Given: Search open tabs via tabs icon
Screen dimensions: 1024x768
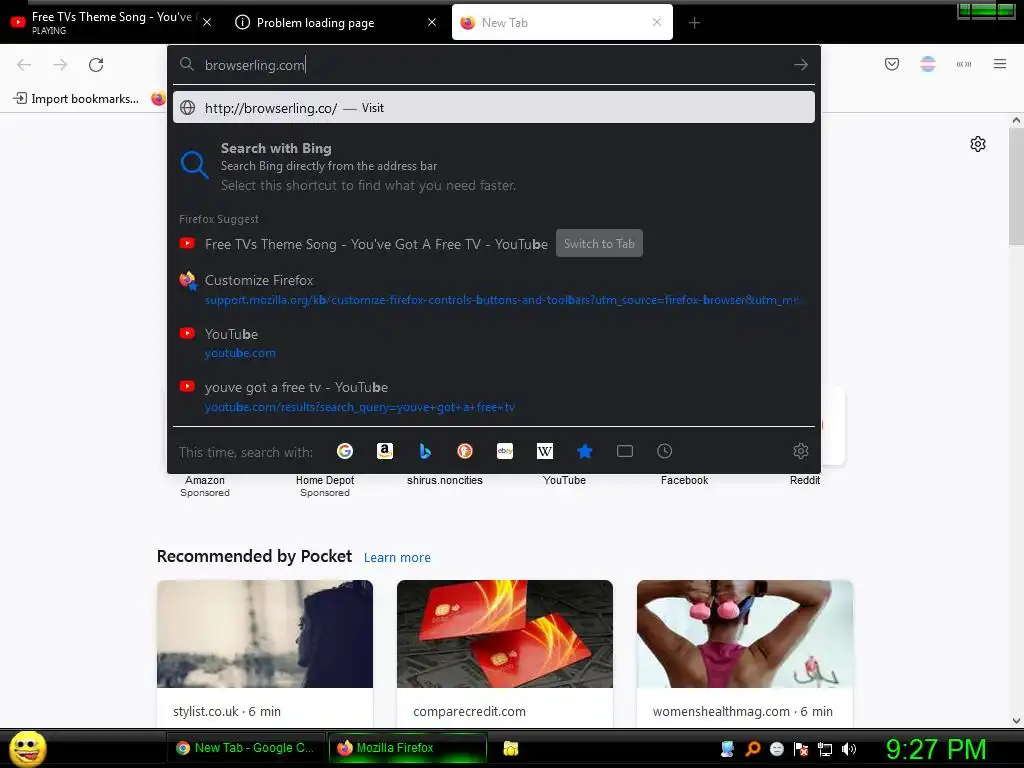Looking at the screenshot, I should click(x=624, y=451).
